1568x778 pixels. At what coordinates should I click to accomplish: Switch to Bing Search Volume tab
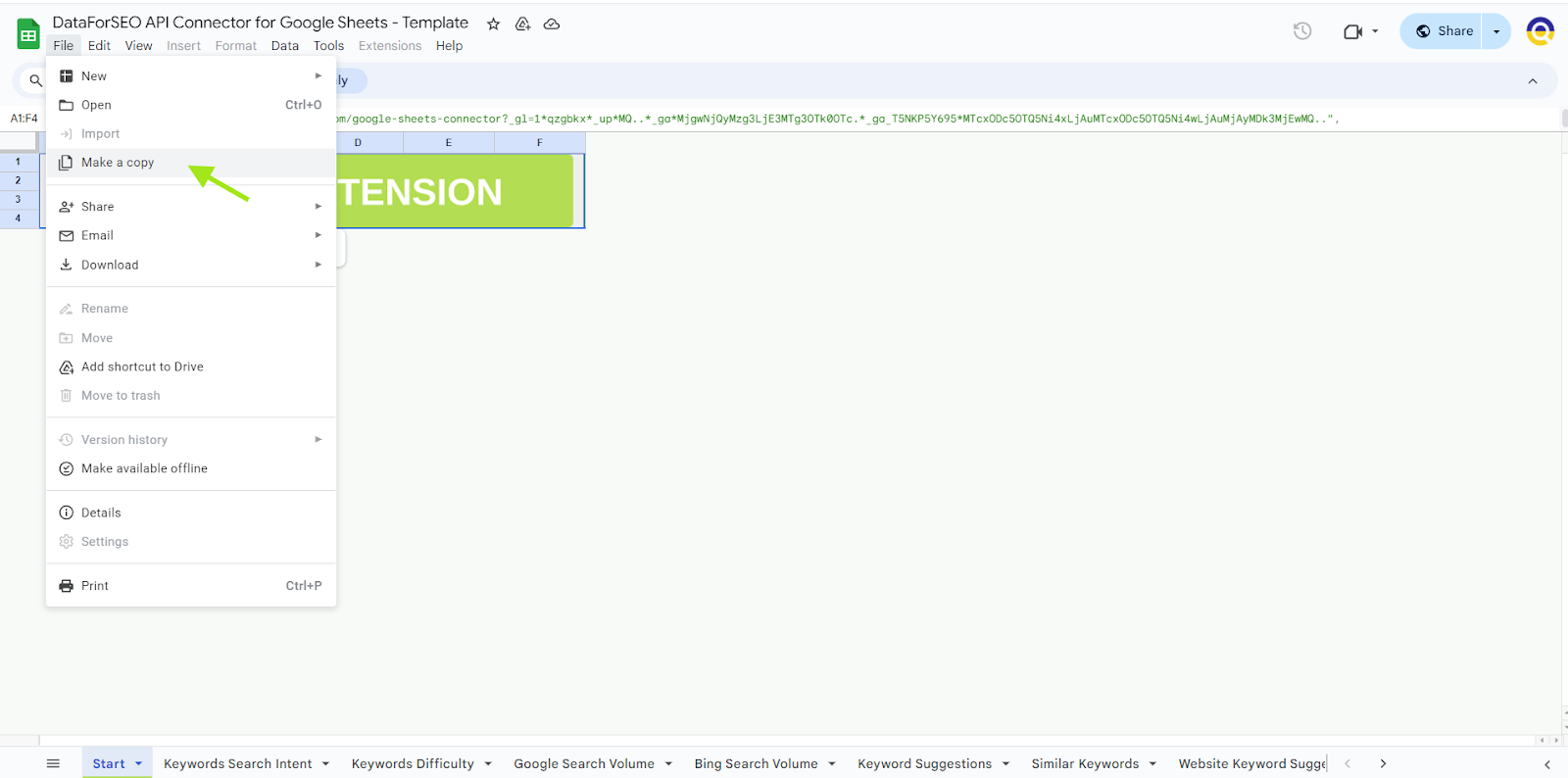click(x=757, y=764)
